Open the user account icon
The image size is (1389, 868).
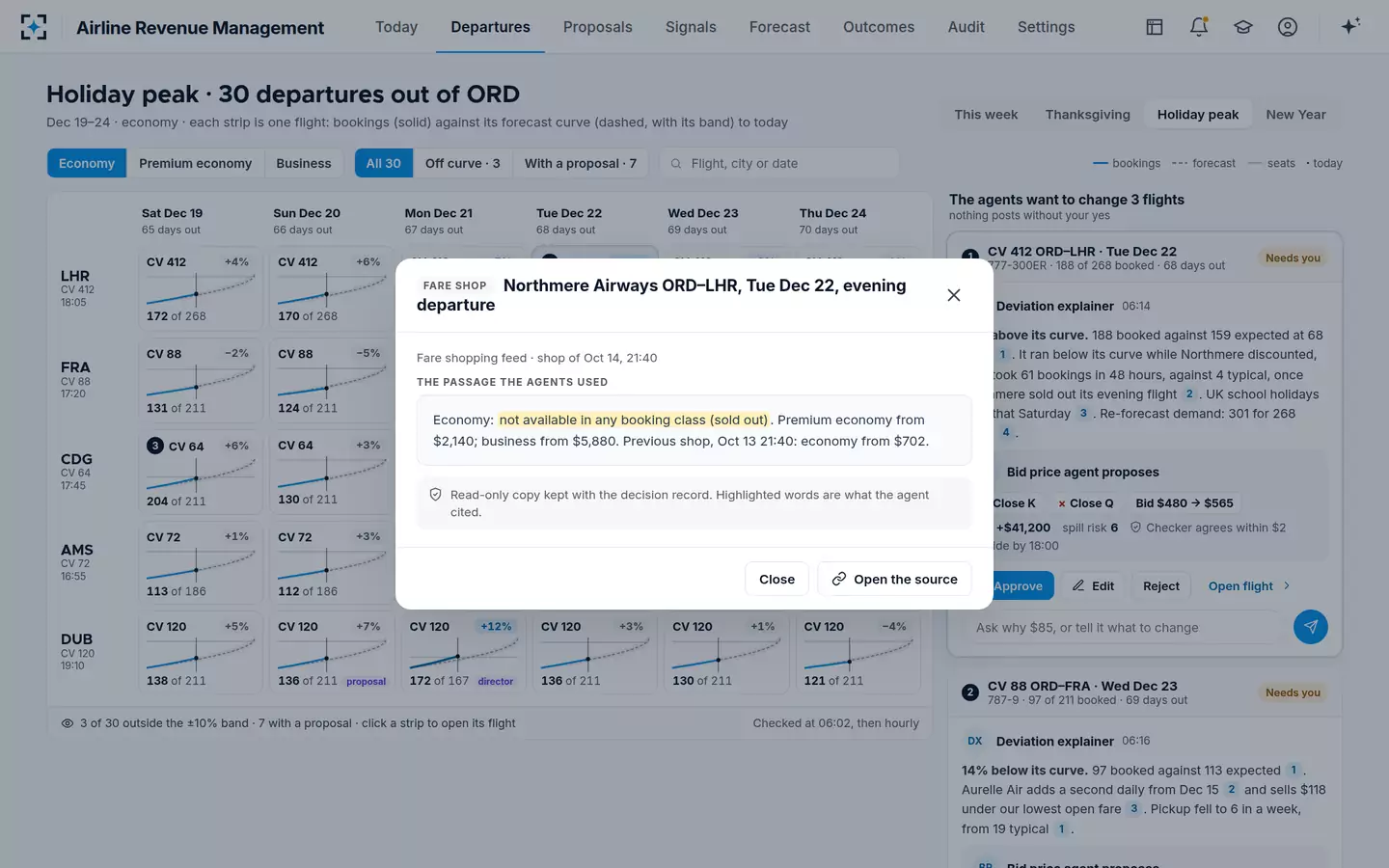click(1288, 27)
